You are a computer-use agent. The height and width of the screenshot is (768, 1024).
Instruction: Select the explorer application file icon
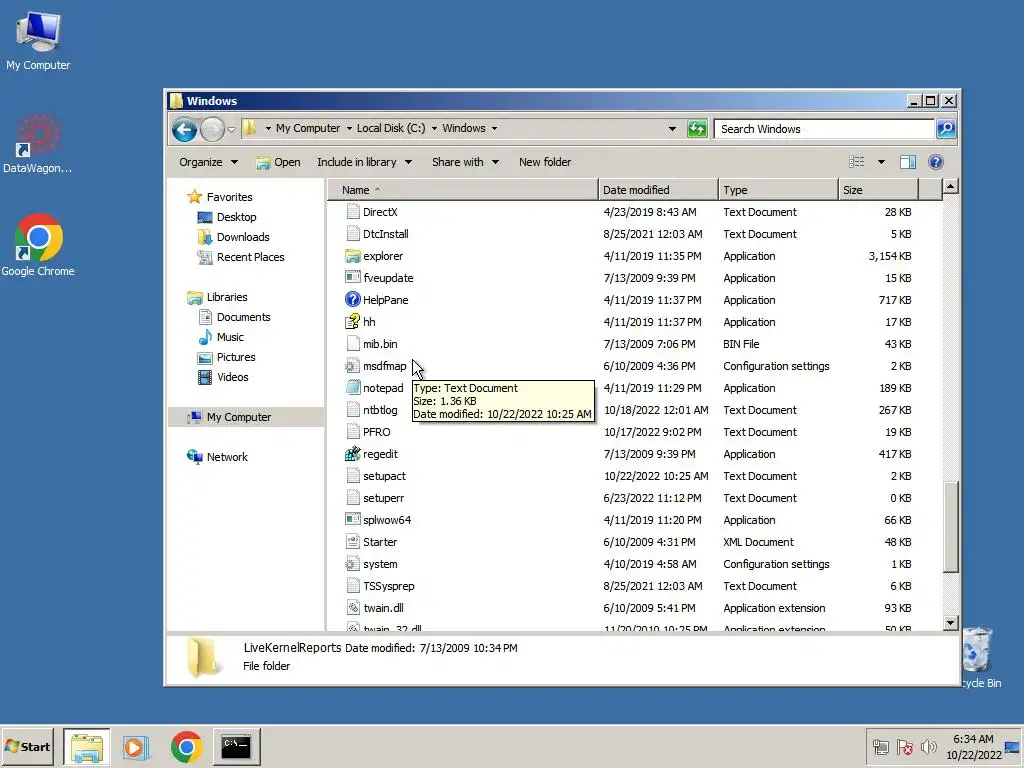[x=353, y=256]
